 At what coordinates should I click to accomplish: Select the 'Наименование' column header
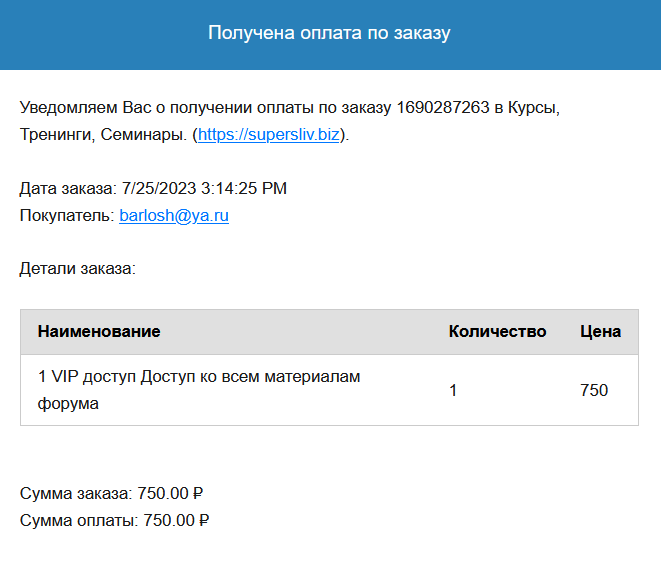[x=99, y=331]
